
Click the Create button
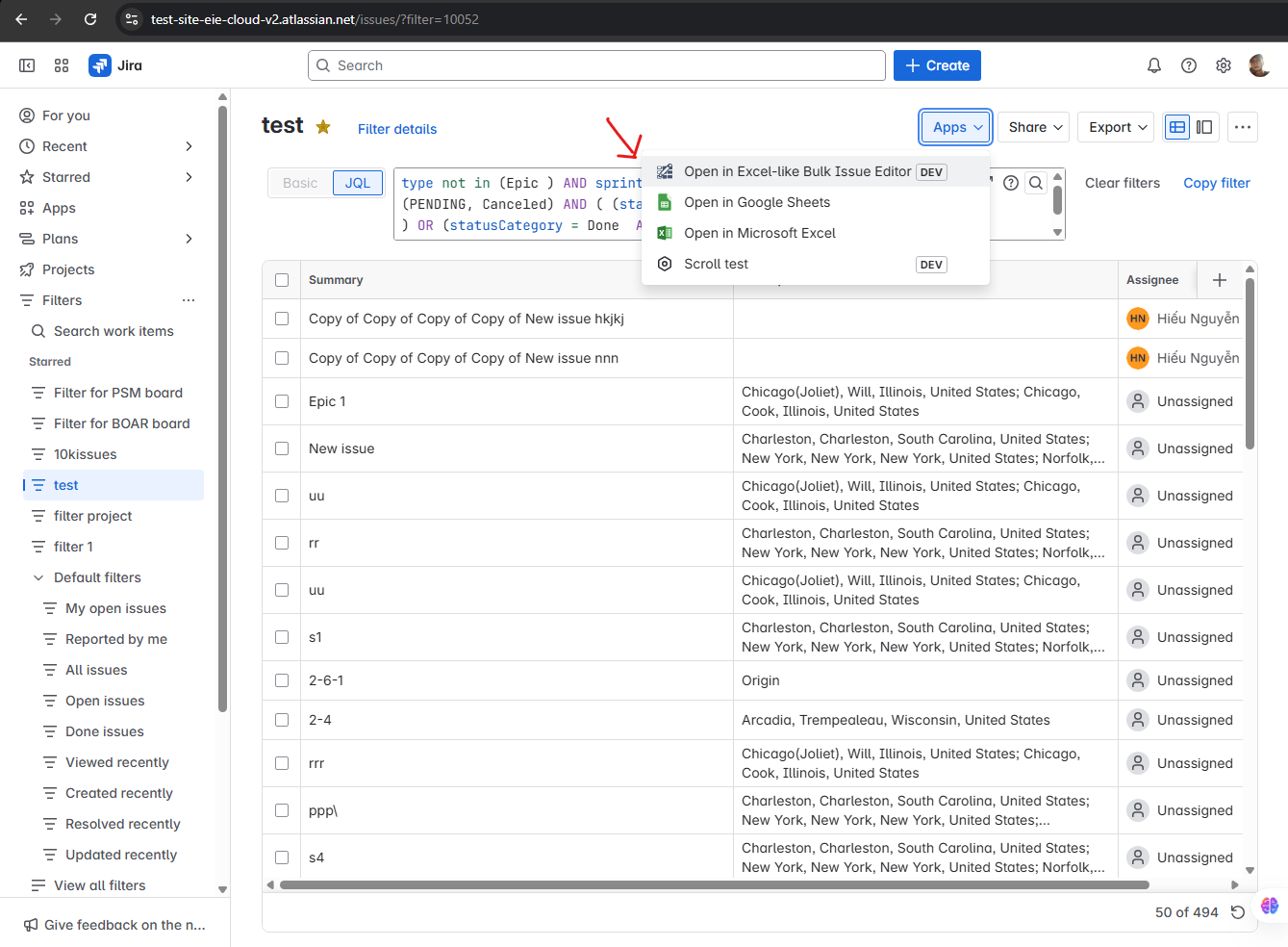(937, 64)
